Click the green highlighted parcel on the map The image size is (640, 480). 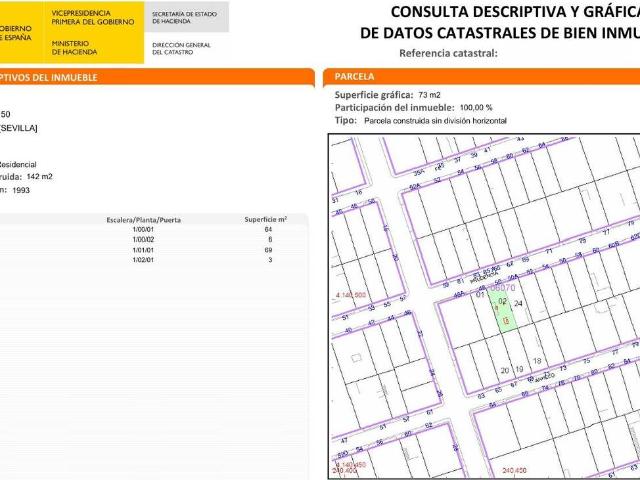pyautogui.click(x=503, y=311)
